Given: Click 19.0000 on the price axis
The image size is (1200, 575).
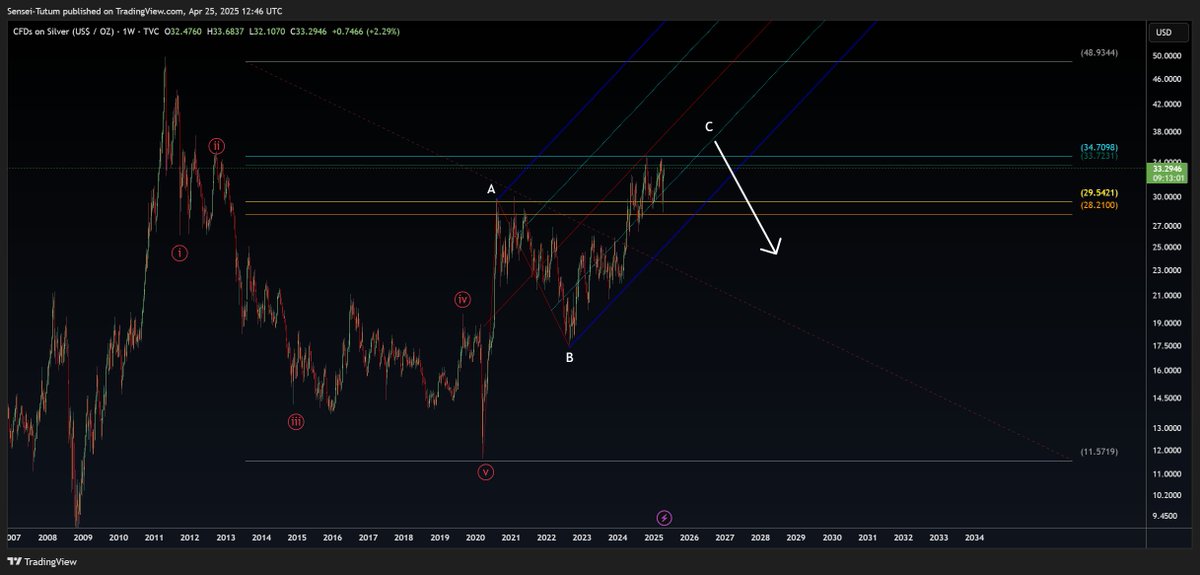Looking at the screenshot, I should coord(1167,324).
